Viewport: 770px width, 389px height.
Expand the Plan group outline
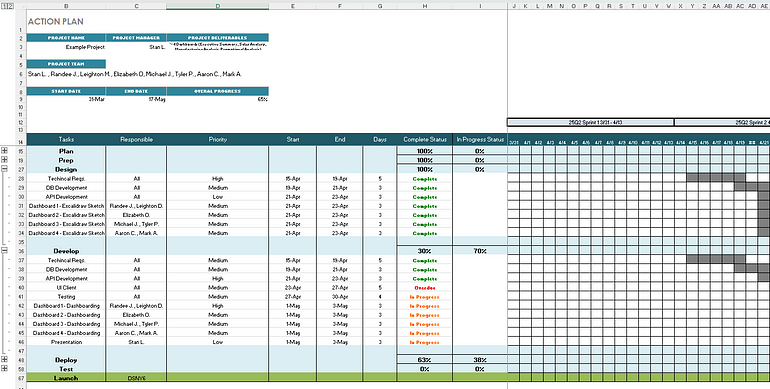click(4, 151)
